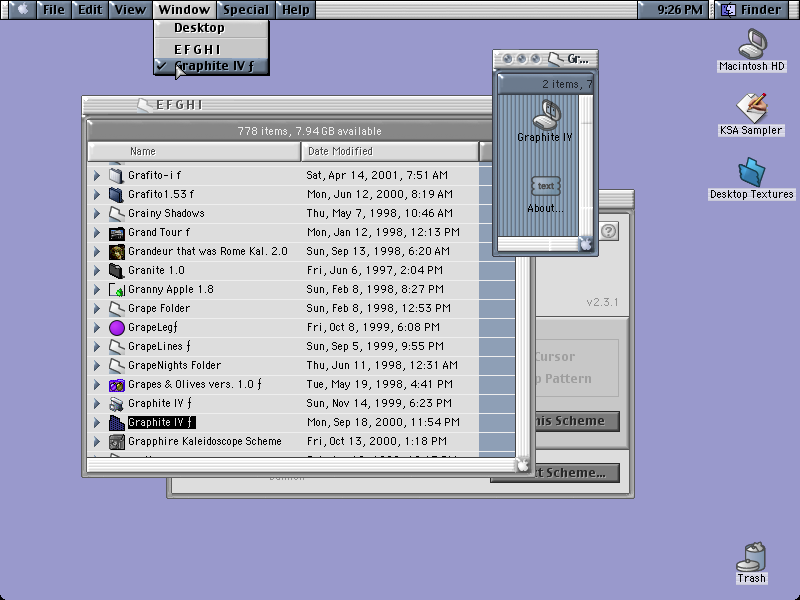Click highlighted Graphite IV ƒ row icon
Viewport: 800px width, 600px height.
[x=116, y=423]
